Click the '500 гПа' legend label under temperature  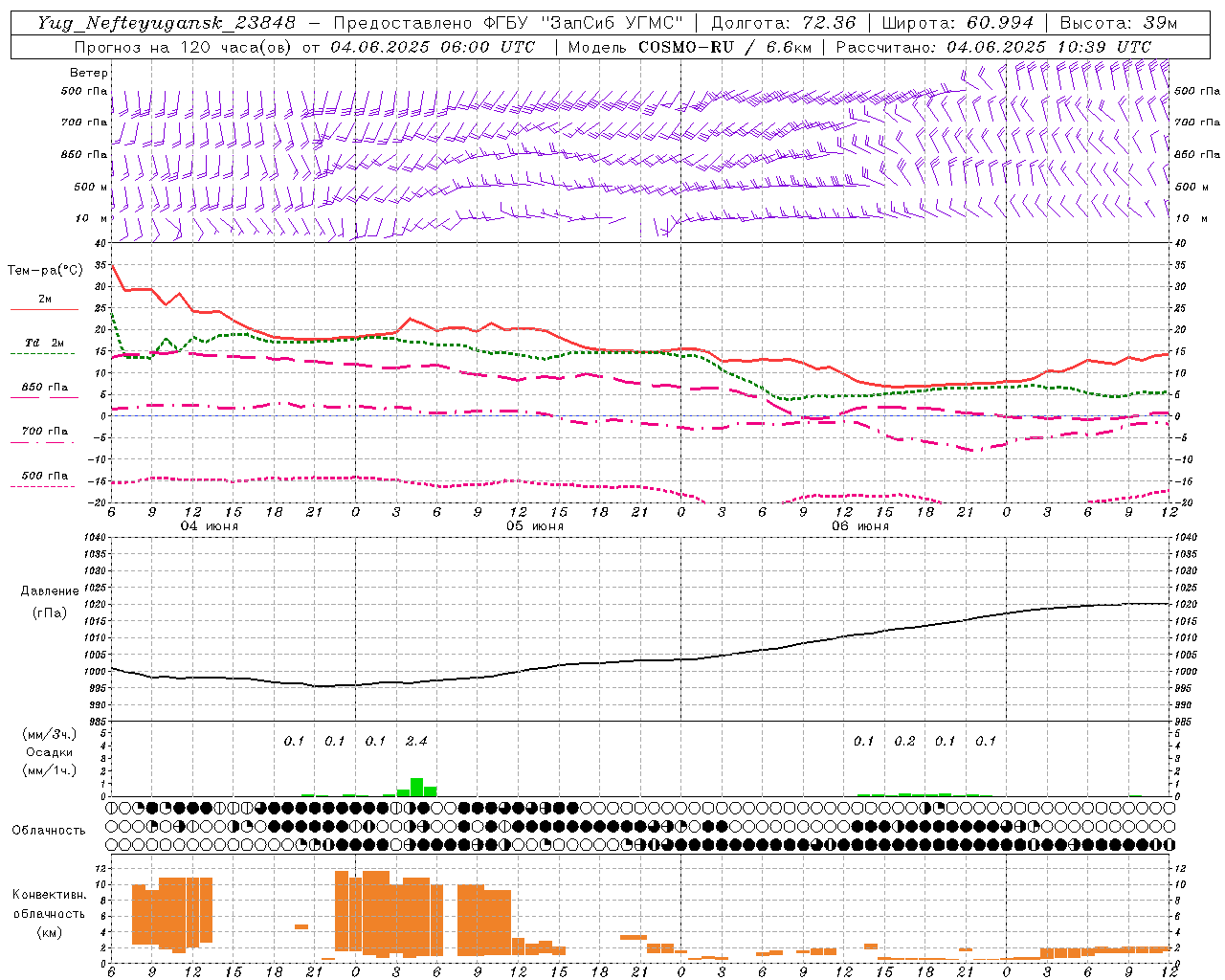point(45,476)
